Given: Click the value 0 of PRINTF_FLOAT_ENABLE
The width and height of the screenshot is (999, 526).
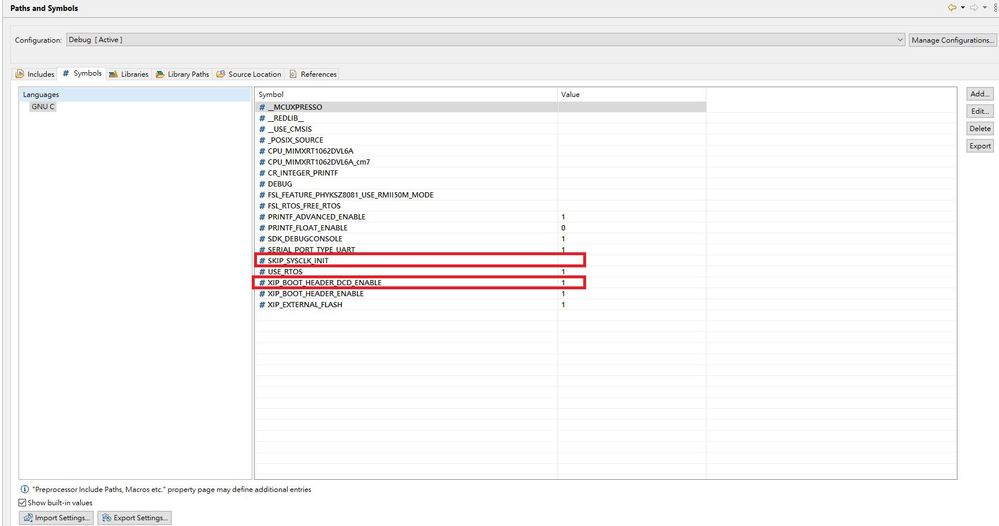Looking at the screenshot, I should 563,227.
